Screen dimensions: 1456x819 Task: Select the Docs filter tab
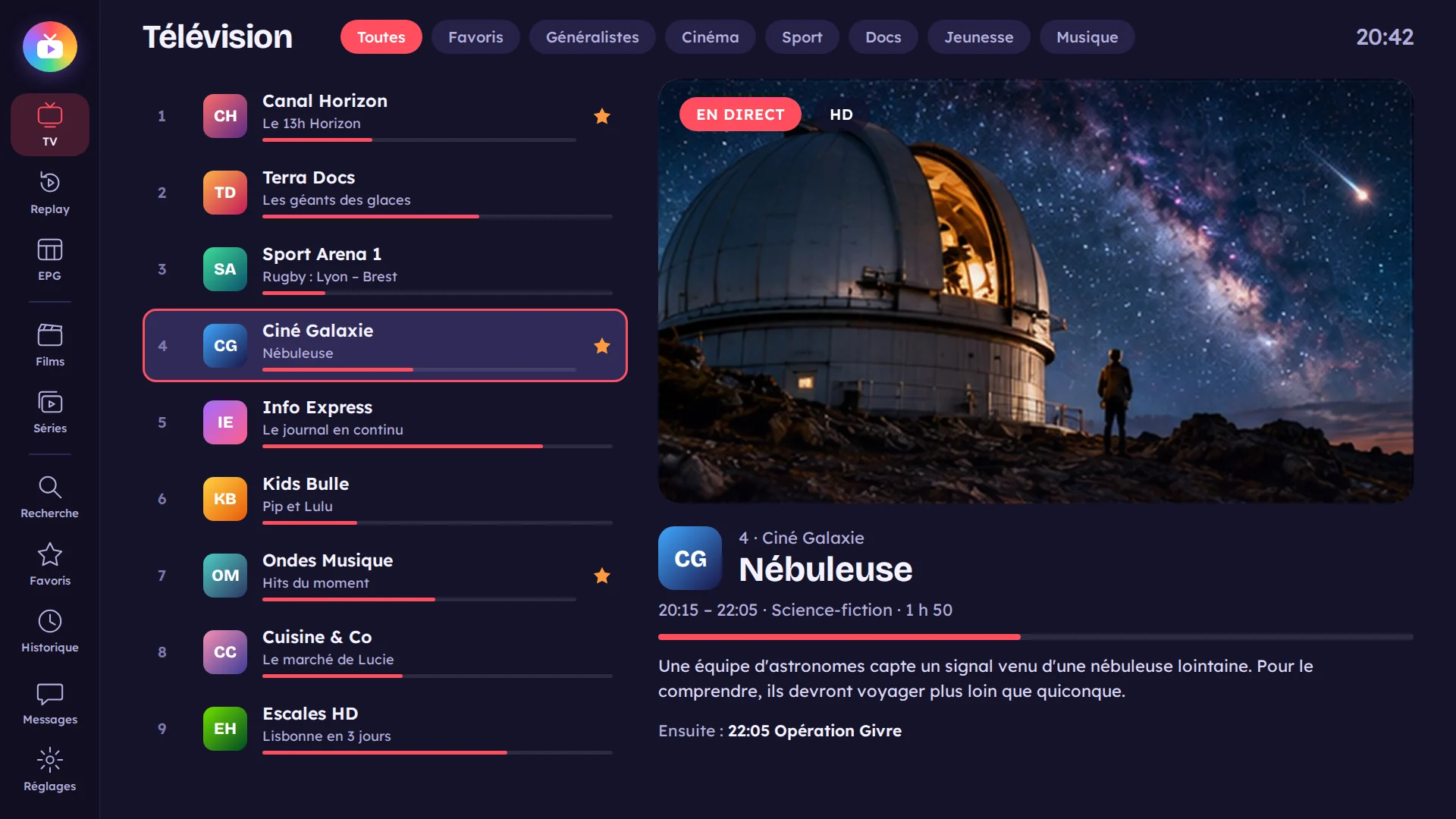click(x=883, y=37)
